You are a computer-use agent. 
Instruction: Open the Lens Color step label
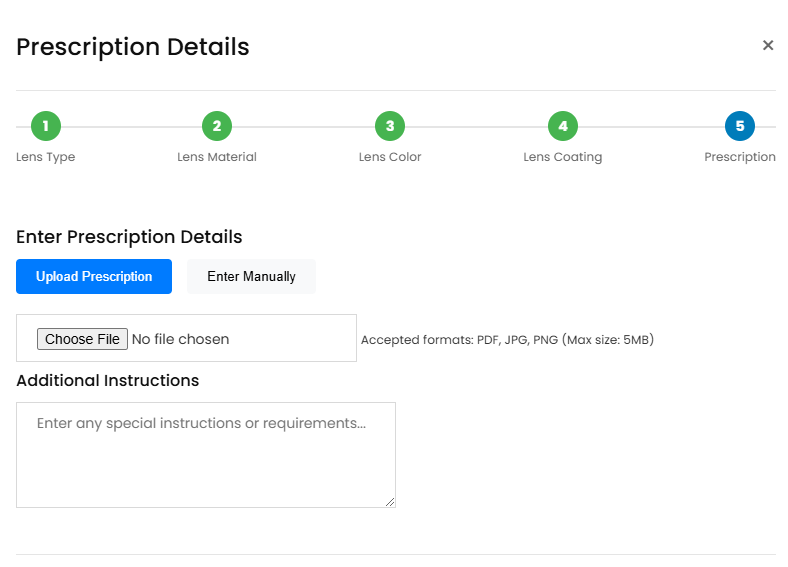390,157
